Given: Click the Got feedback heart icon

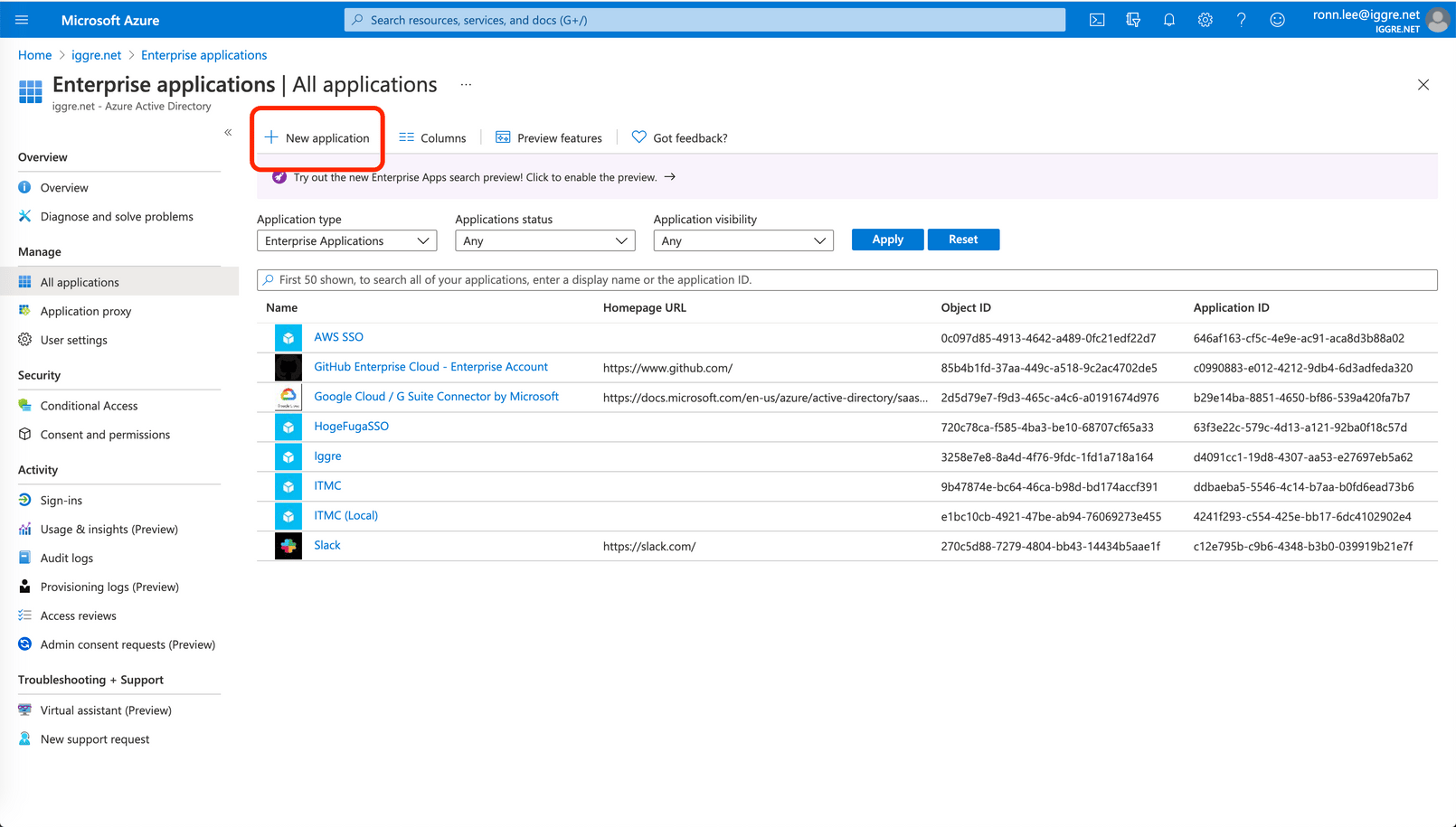Looking at the screenshot, I should (639, 137).
